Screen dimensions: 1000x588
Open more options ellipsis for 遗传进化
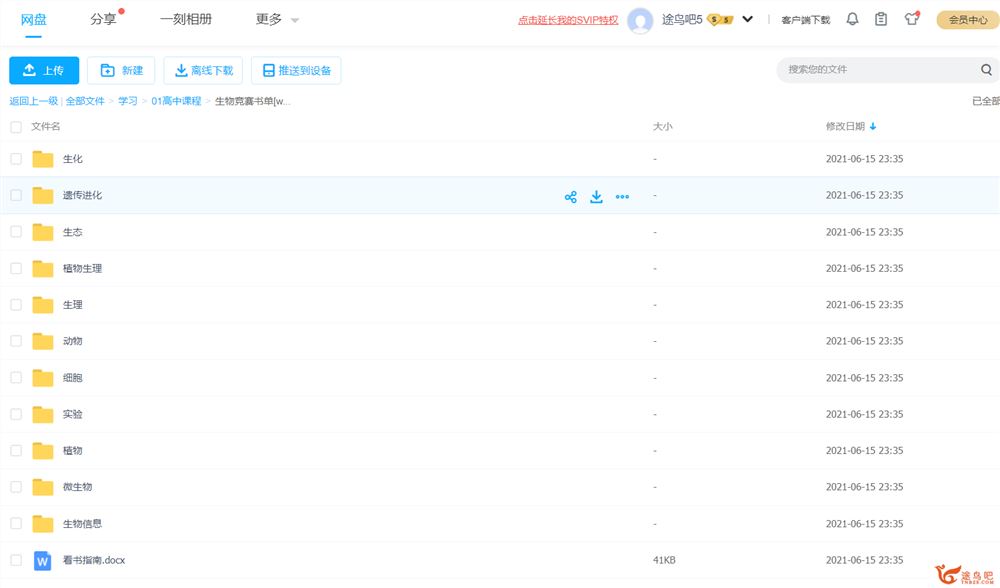tap(622, 197)
